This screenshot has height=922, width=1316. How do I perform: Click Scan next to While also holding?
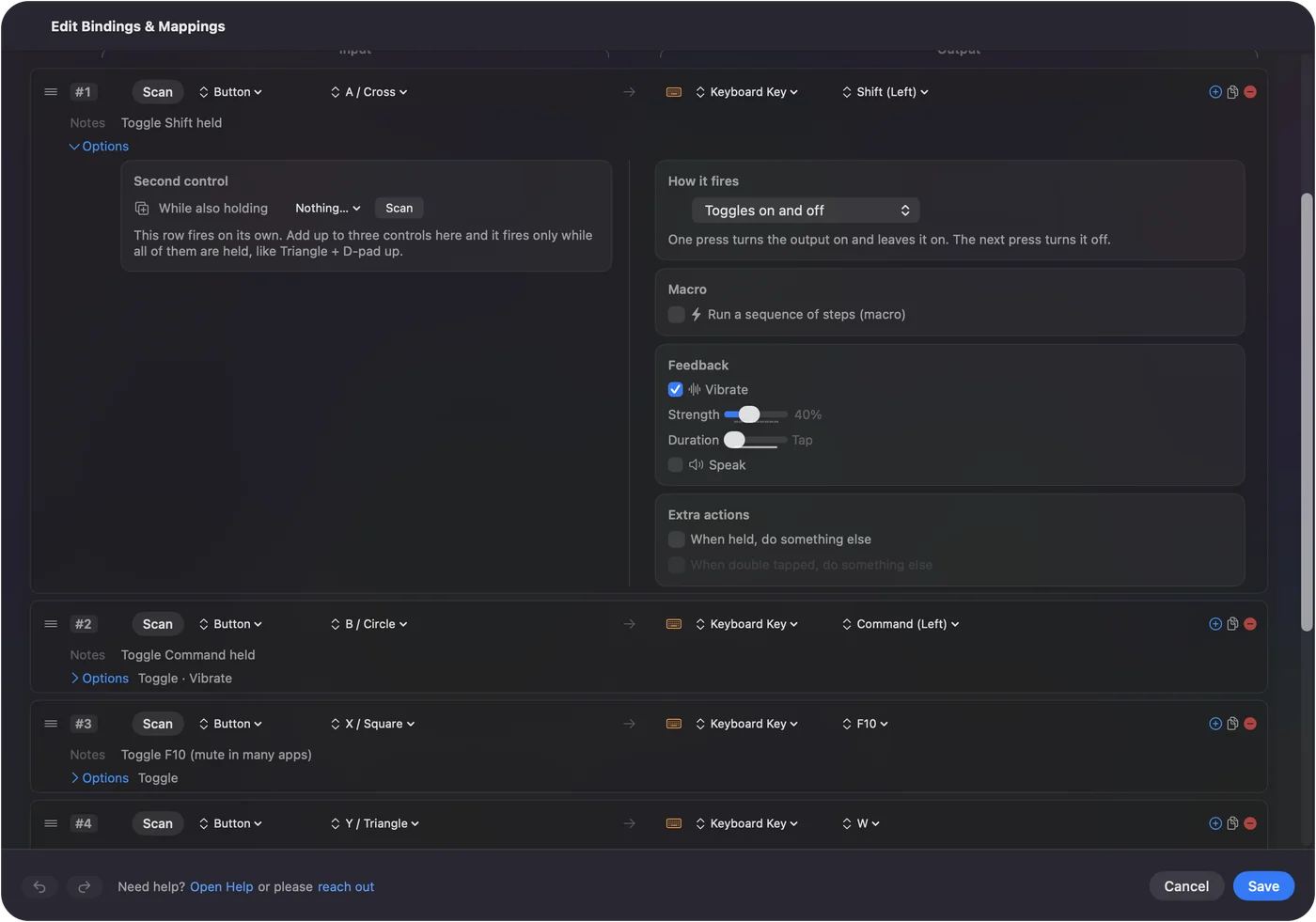[x=399, y=209]
